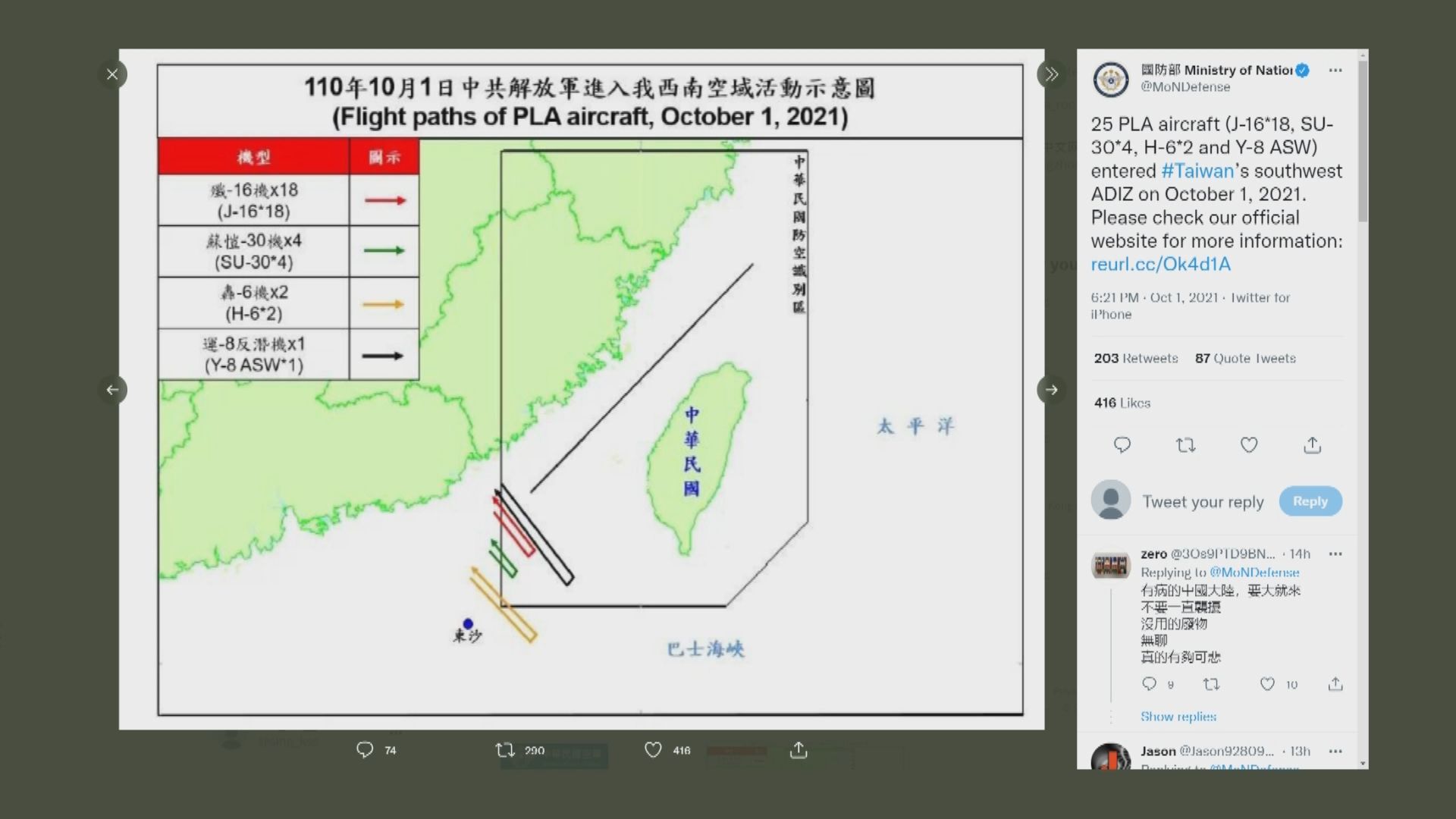
Task: Click the next image arrow on the right
Action: pos(1051,390)
